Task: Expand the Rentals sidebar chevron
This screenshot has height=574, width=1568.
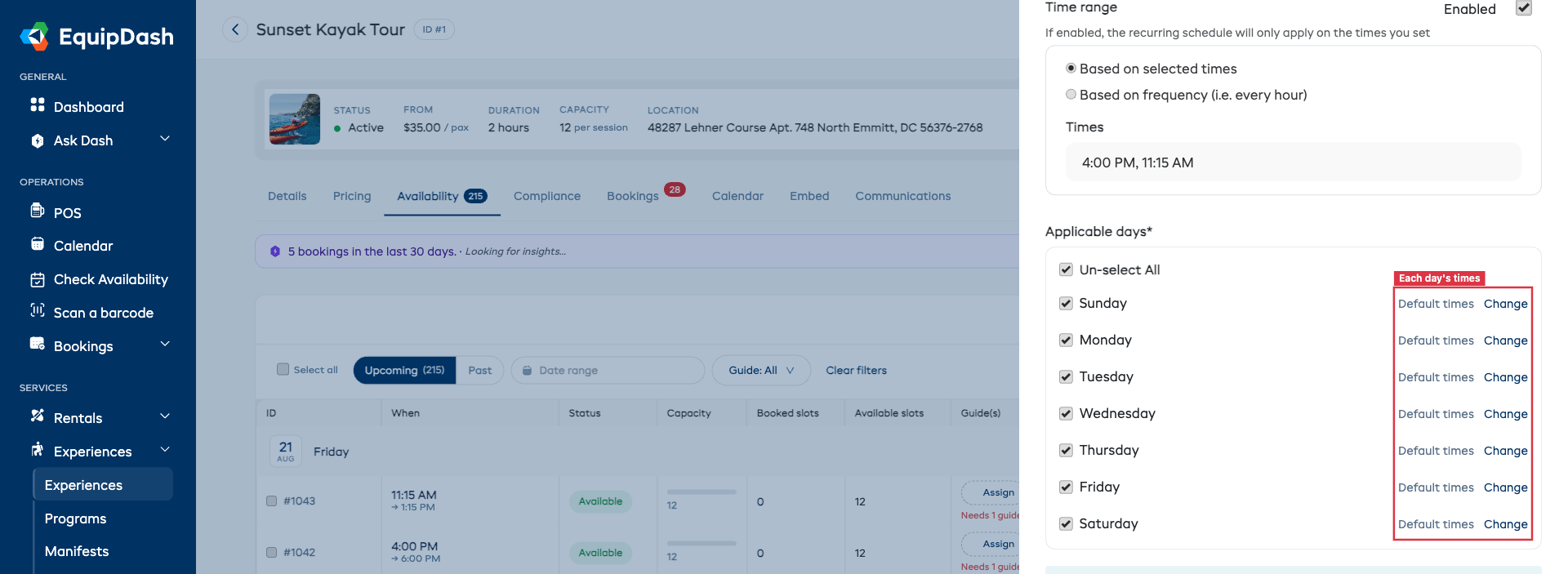Action: (x=165, y=416)
